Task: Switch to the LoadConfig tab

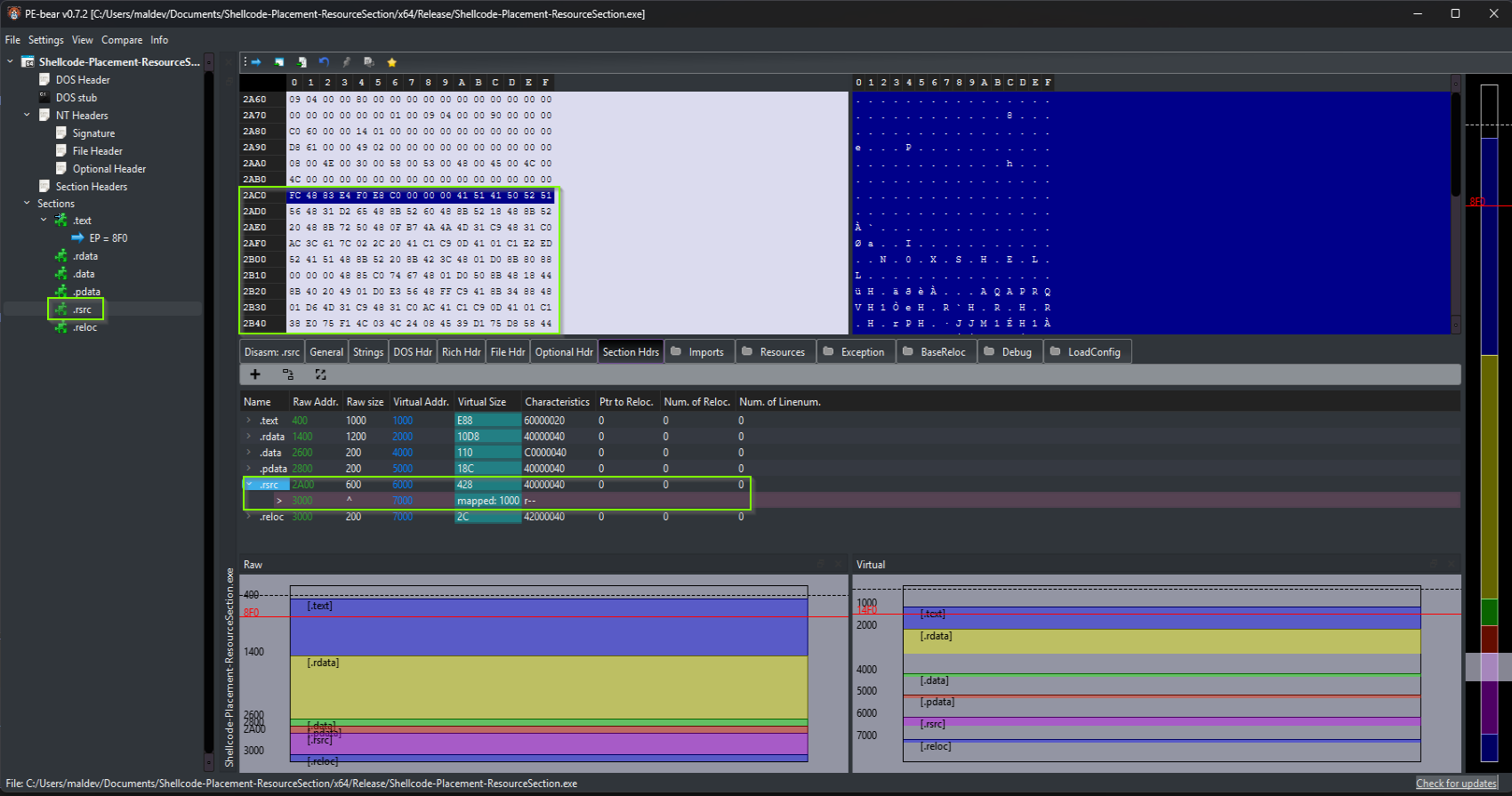Action: coord(1088,352)
